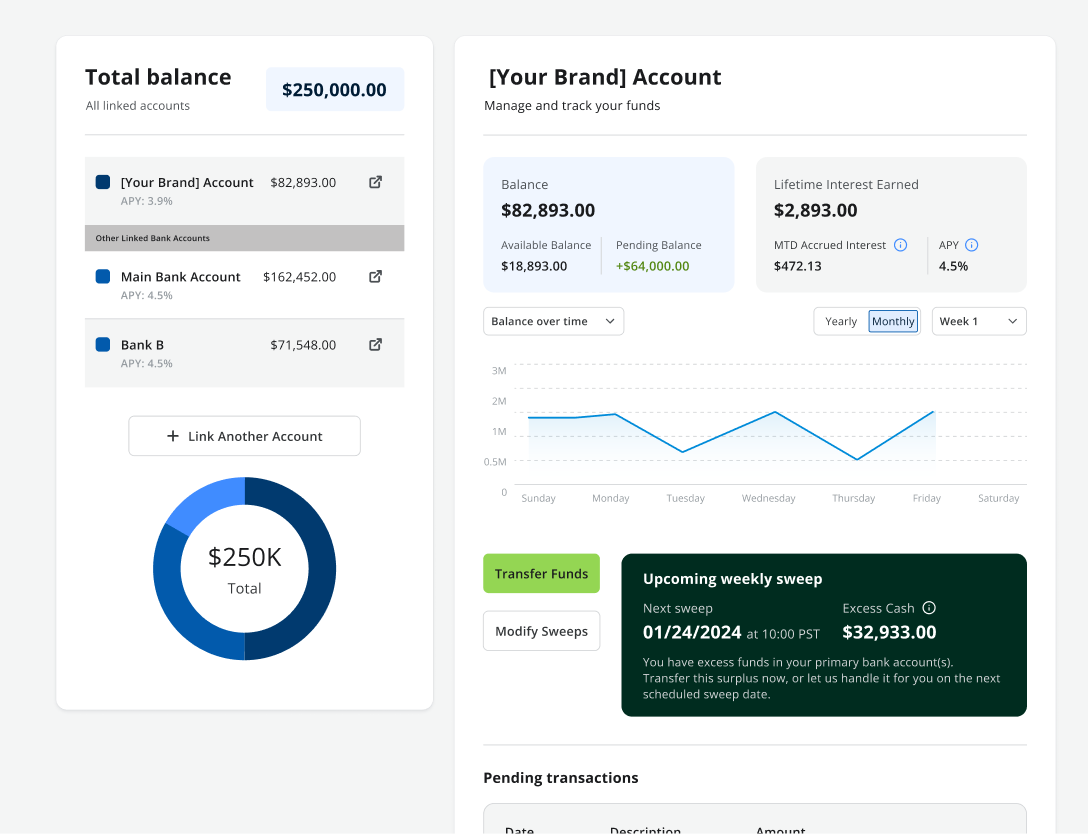Click the MTD Accrued Interest info icon
The width and height of the screenshot is (1088, 834).
click(x=900, y=245)
